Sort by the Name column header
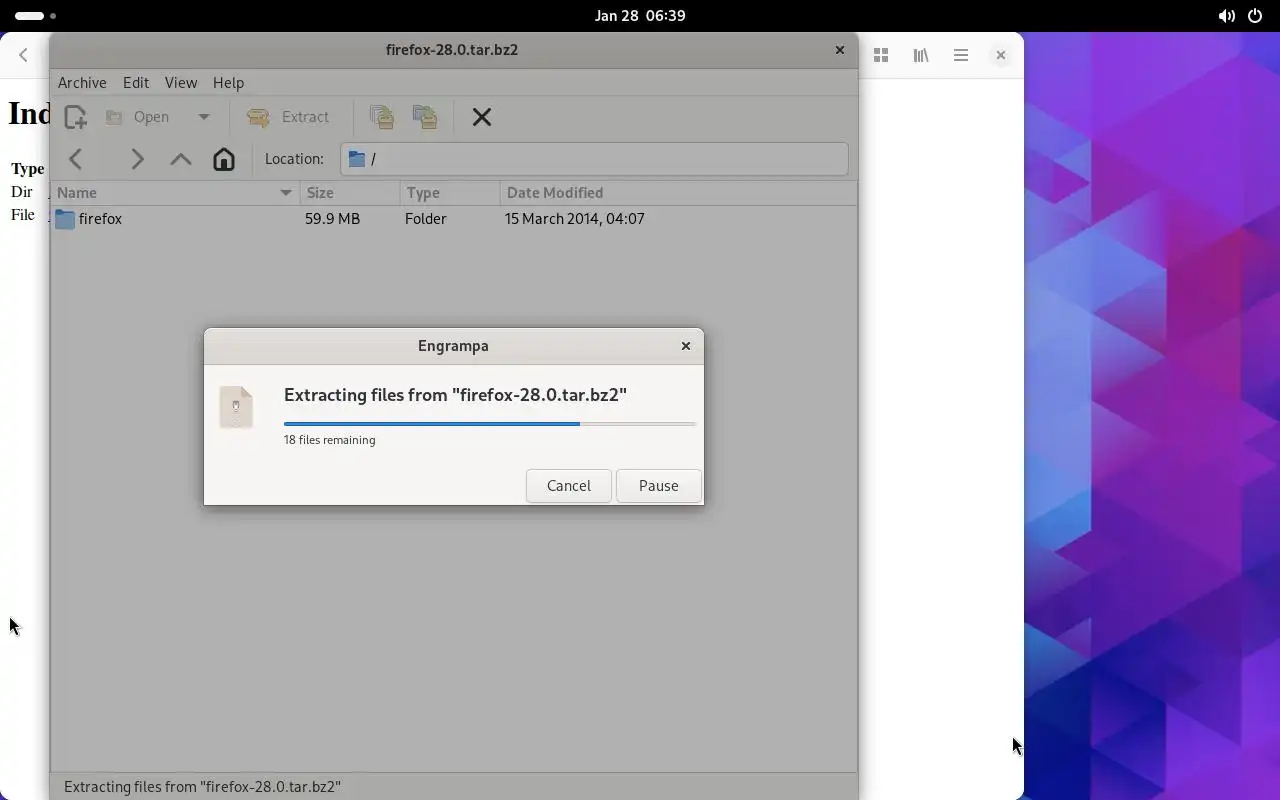1280x800 pixels. [175, 193]
